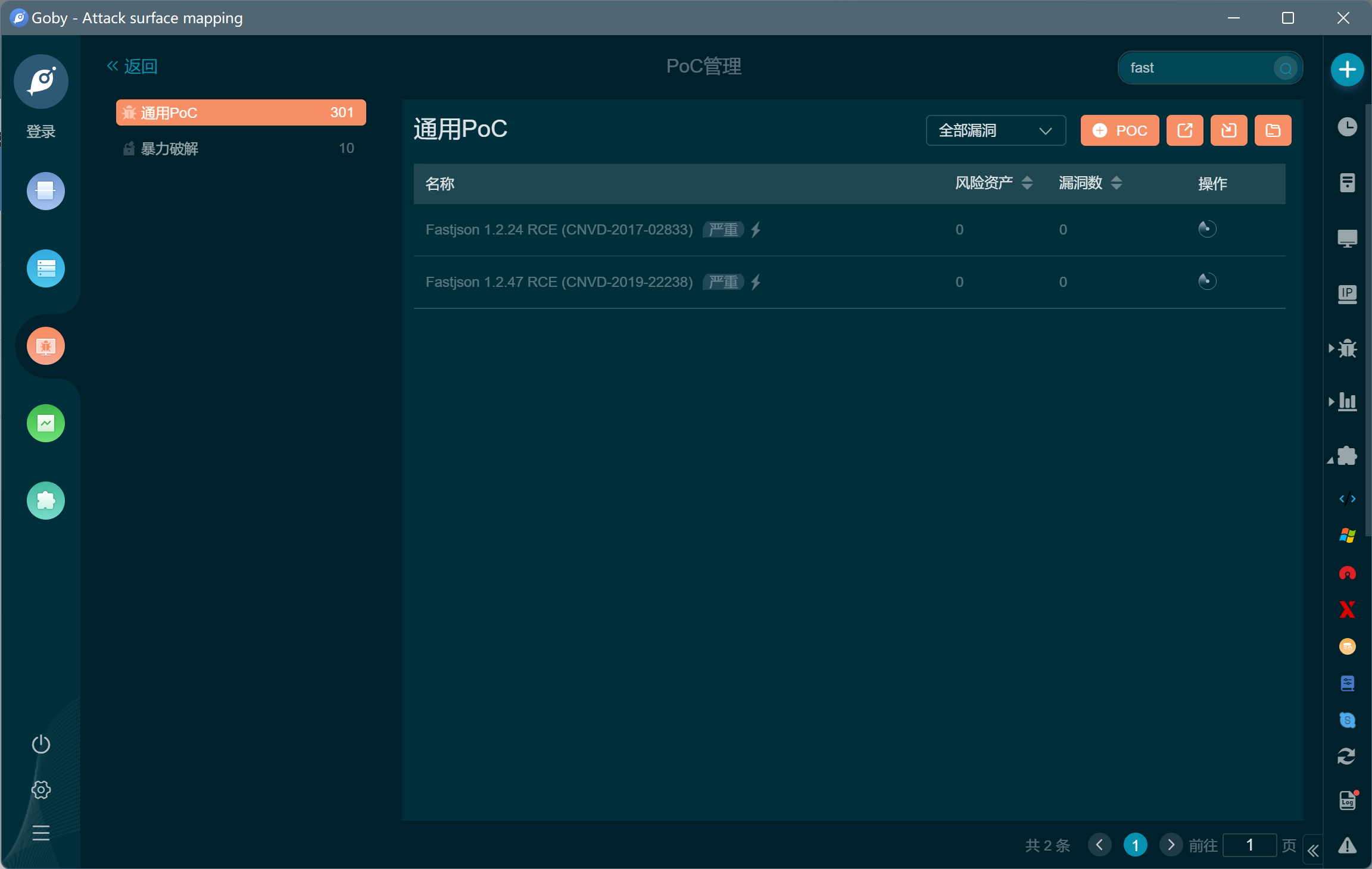Viewport: 1372px width, 869px height.
Task: Click the 返回 back link
Action: point(132,66)
